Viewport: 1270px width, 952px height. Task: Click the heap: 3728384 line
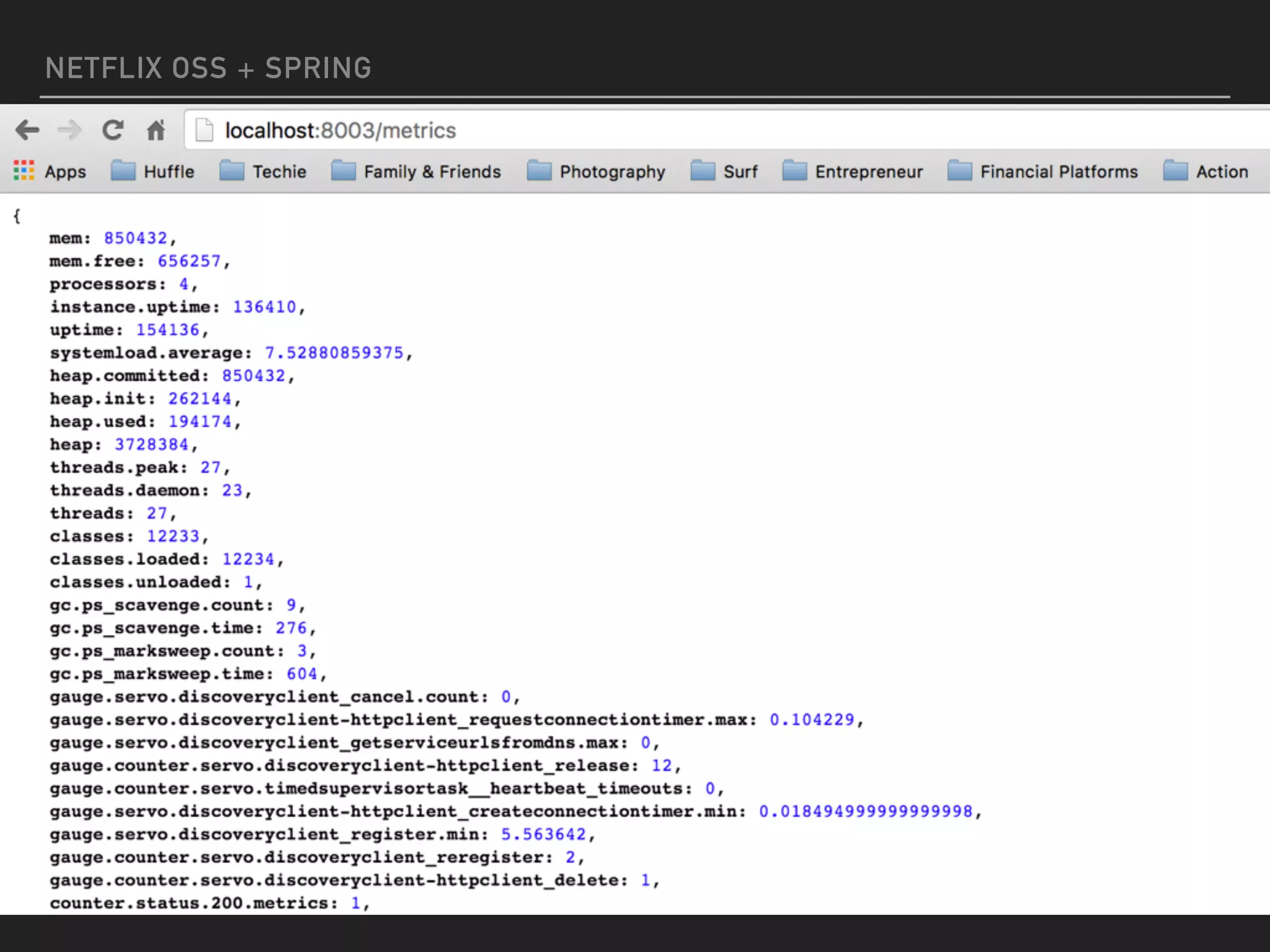(x=123, y=444)
